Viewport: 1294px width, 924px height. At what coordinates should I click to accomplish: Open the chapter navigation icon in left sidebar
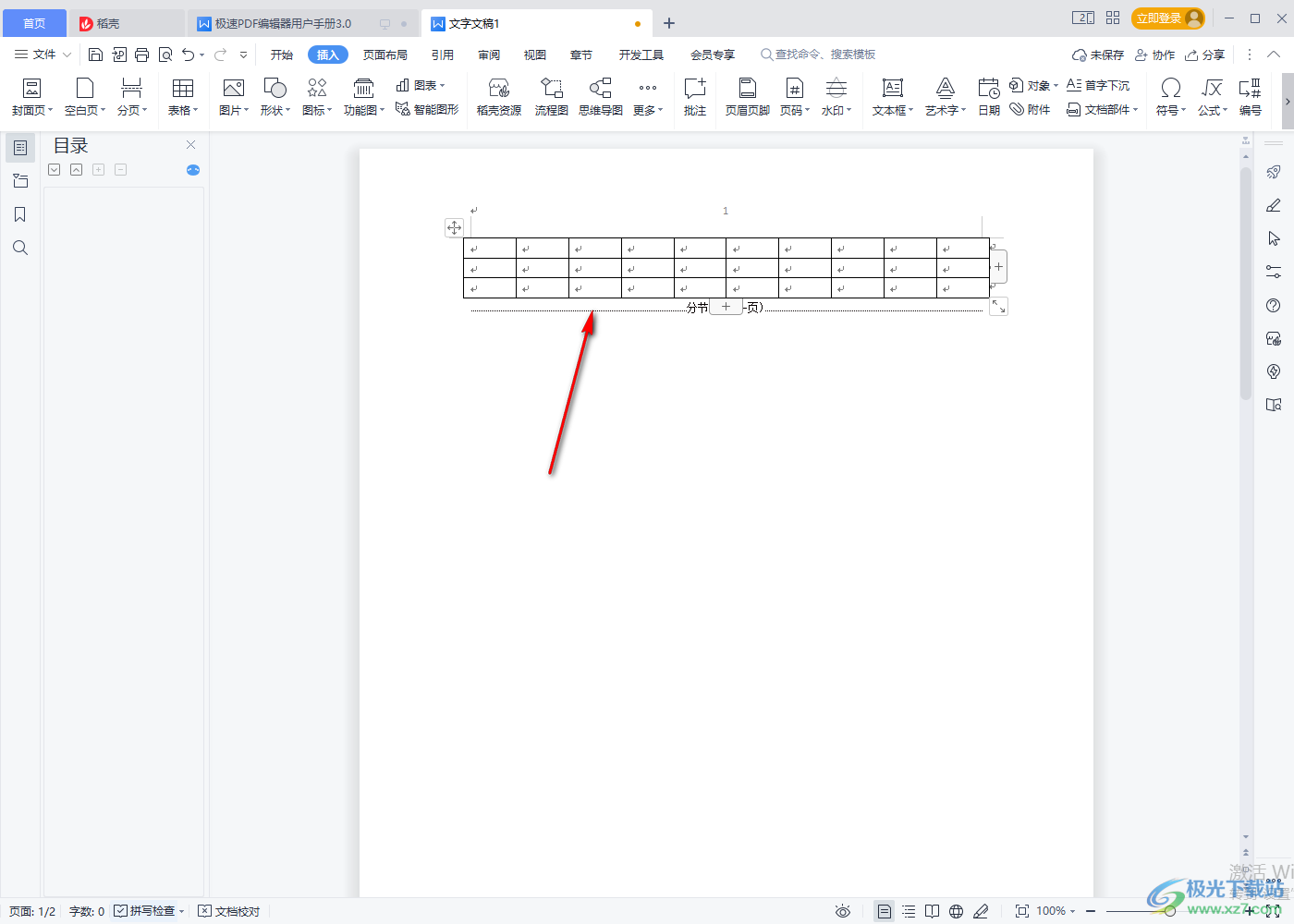coord(20,181)
